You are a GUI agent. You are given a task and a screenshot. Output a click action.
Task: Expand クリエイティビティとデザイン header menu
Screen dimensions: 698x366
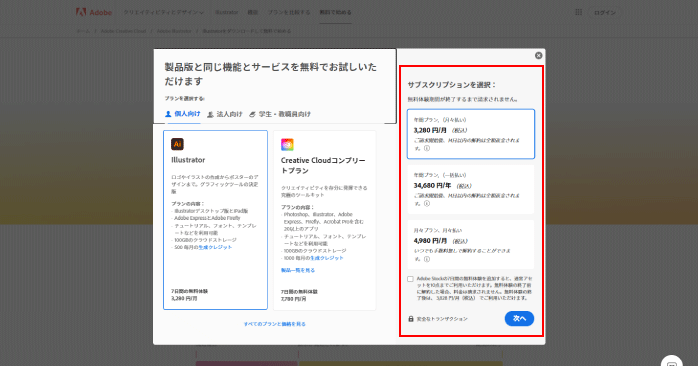click(x=163, y=12)
